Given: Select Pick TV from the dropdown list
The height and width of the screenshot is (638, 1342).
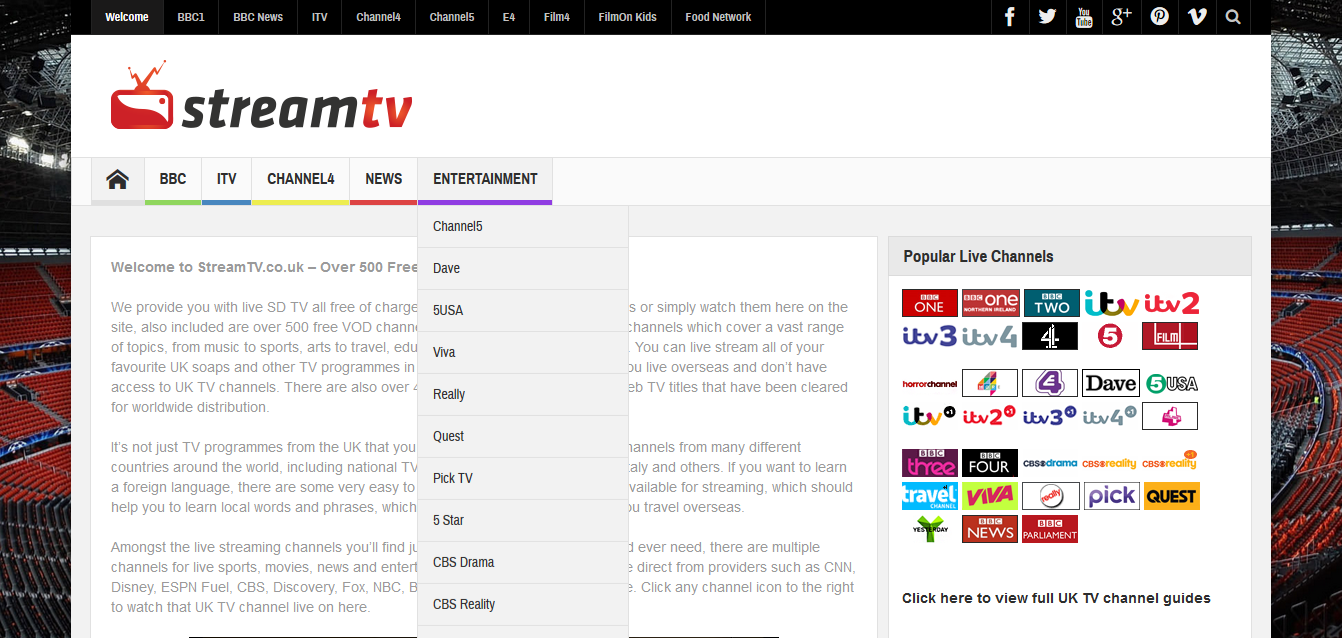Looking at the screenshot, I should point(523,479).
